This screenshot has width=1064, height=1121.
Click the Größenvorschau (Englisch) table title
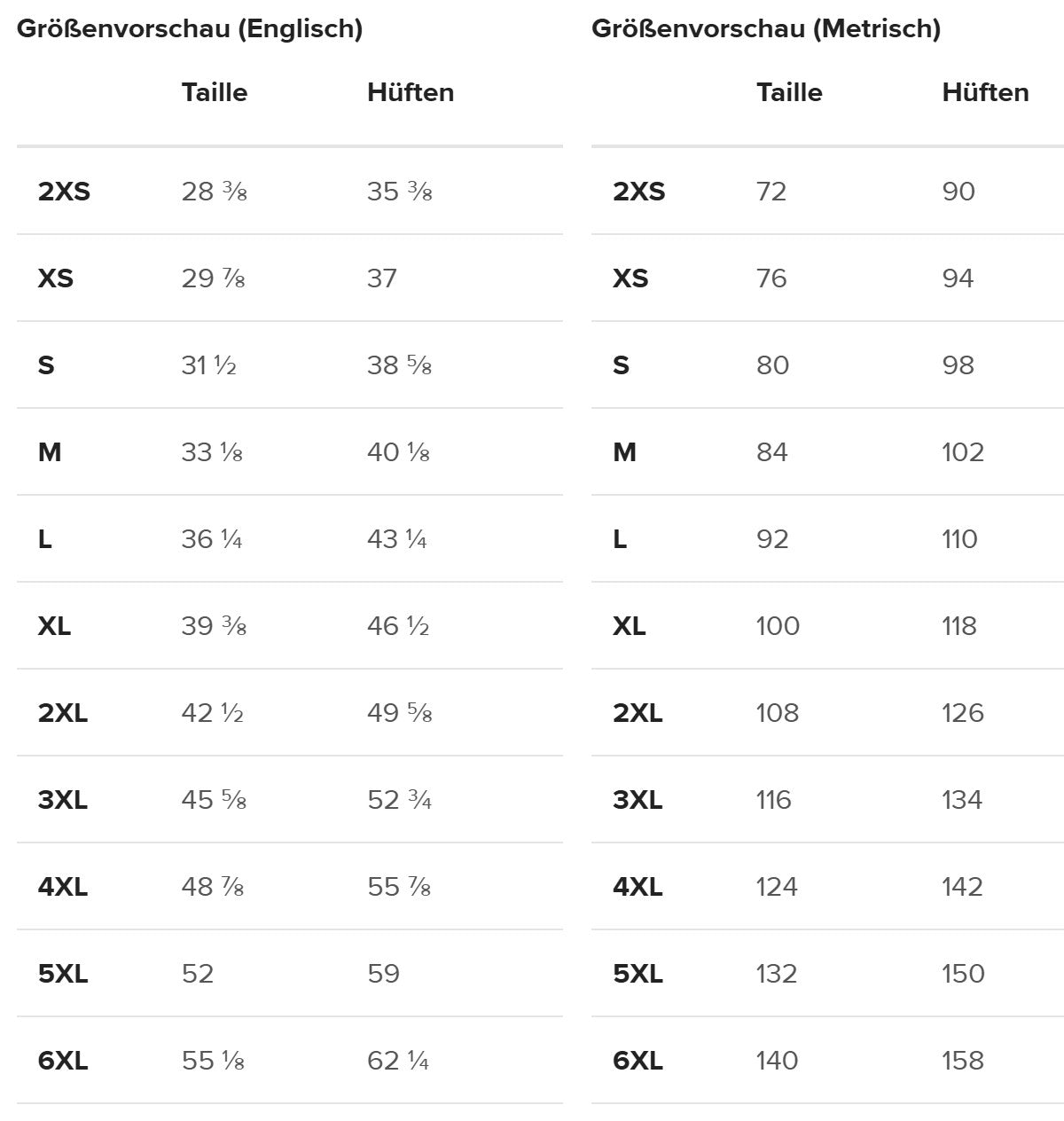pyautogui.click(x=190, y=29)
